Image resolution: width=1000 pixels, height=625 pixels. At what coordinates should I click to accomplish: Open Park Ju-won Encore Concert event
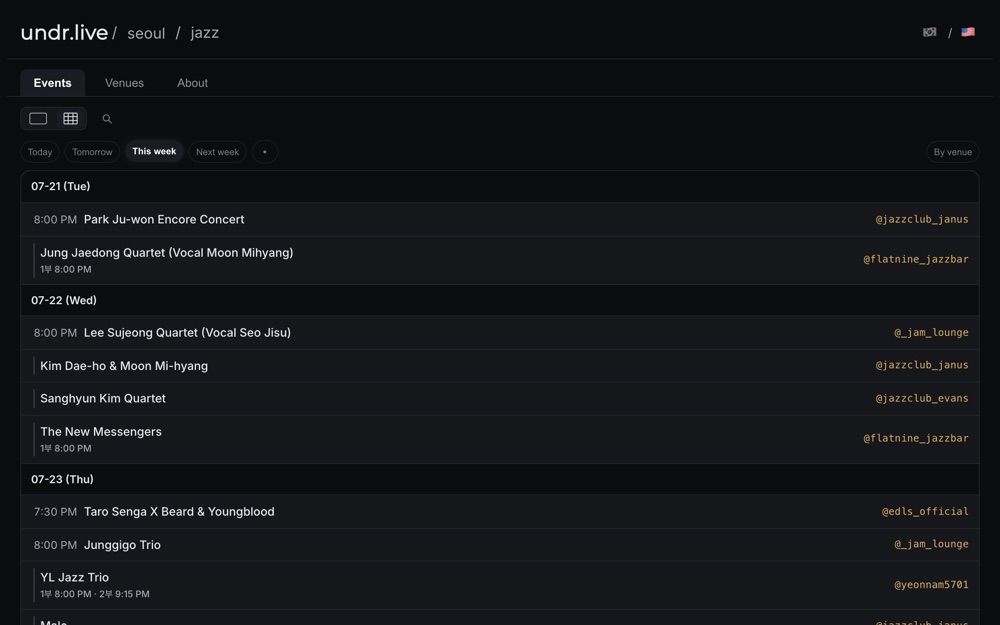point(164,219)
